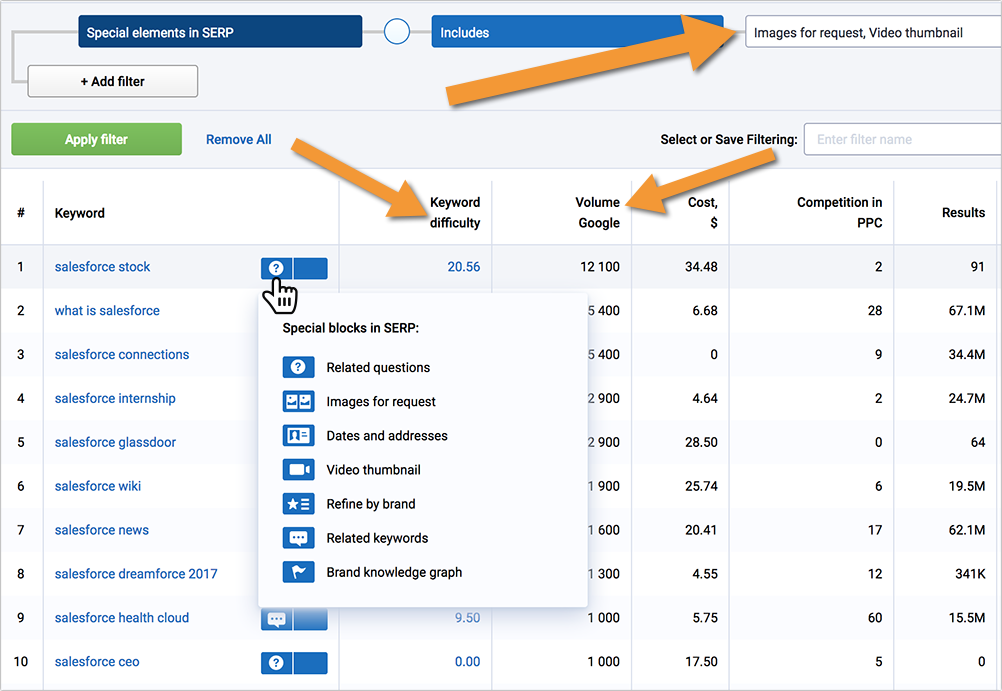
Task: Click the green Apply filter button
Action: [96, 139]
